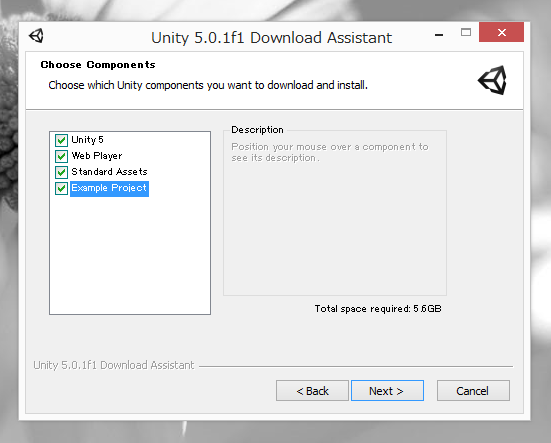
Task: Click the window title Unity 5.0.1f1 Download Assistant
Action: [271, 38]
